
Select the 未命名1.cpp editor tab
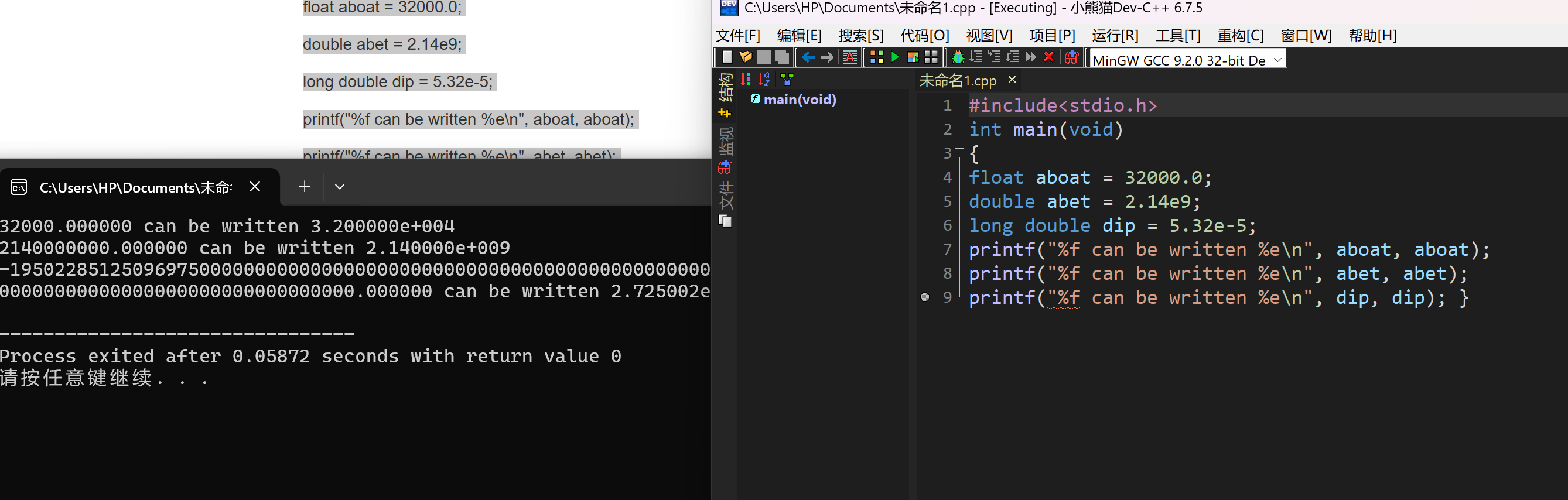tap(958, 80)
